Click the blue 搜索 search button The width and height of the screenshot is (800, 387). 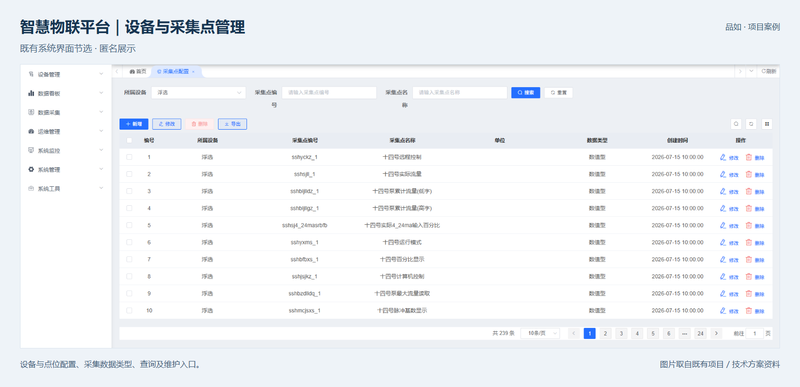(x=526, y=93)
